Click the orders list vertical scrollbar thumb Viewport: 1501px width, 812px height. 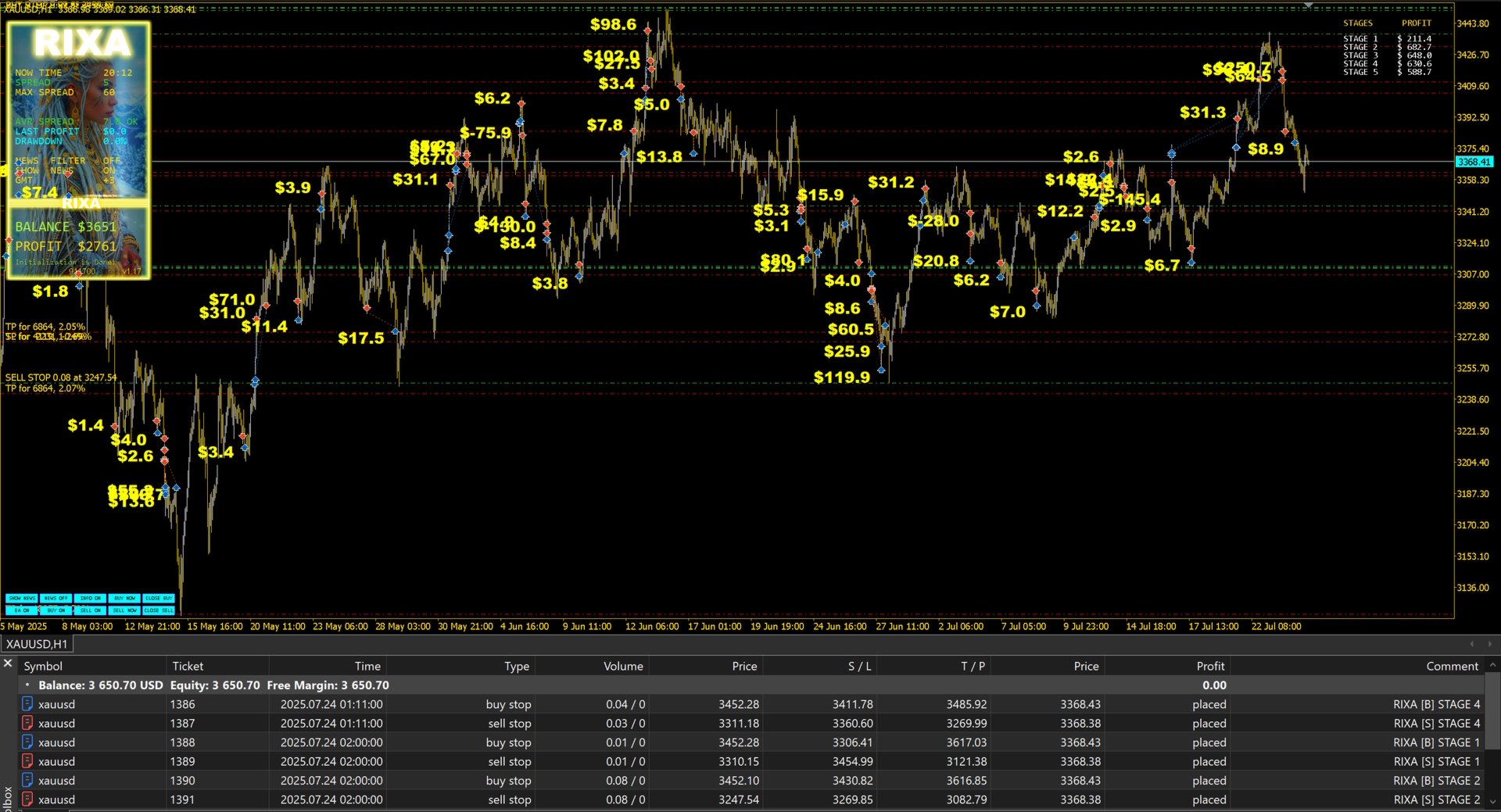1492,711
